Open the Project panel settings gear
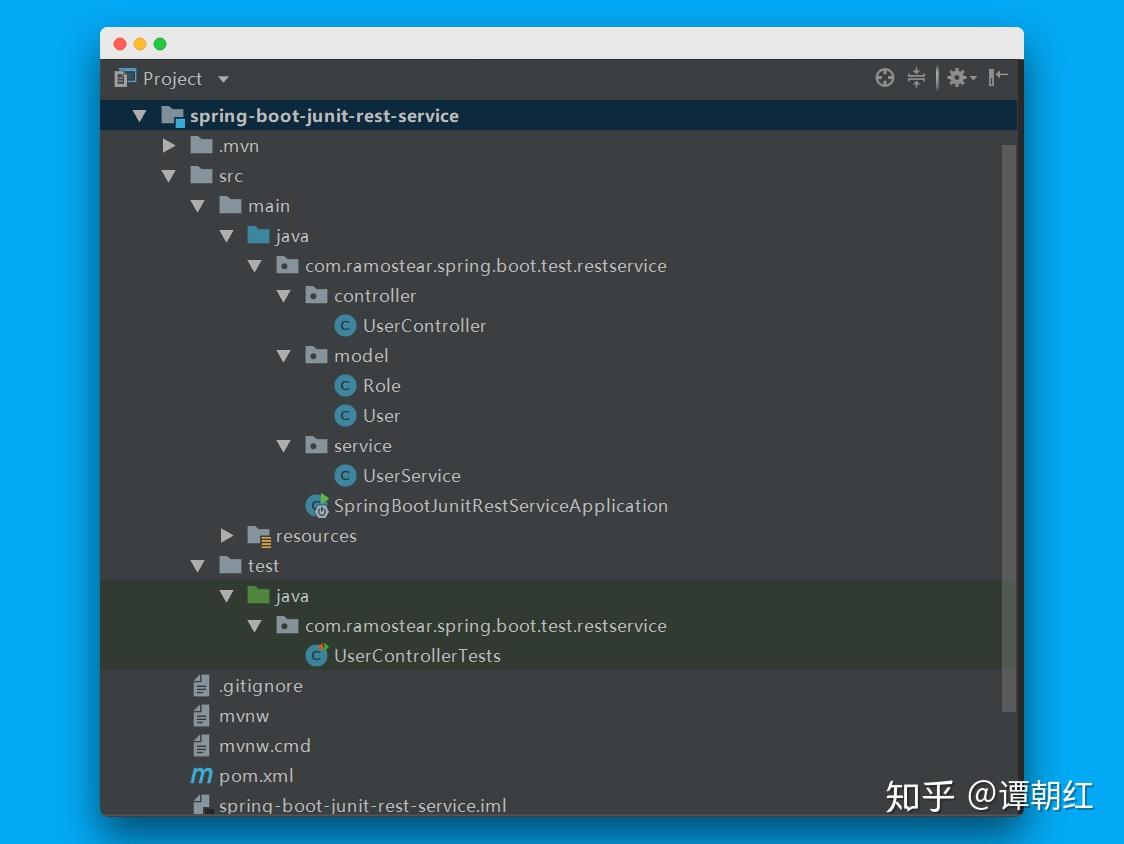Viewport: 1124px width, 844px height. [957, 77]
